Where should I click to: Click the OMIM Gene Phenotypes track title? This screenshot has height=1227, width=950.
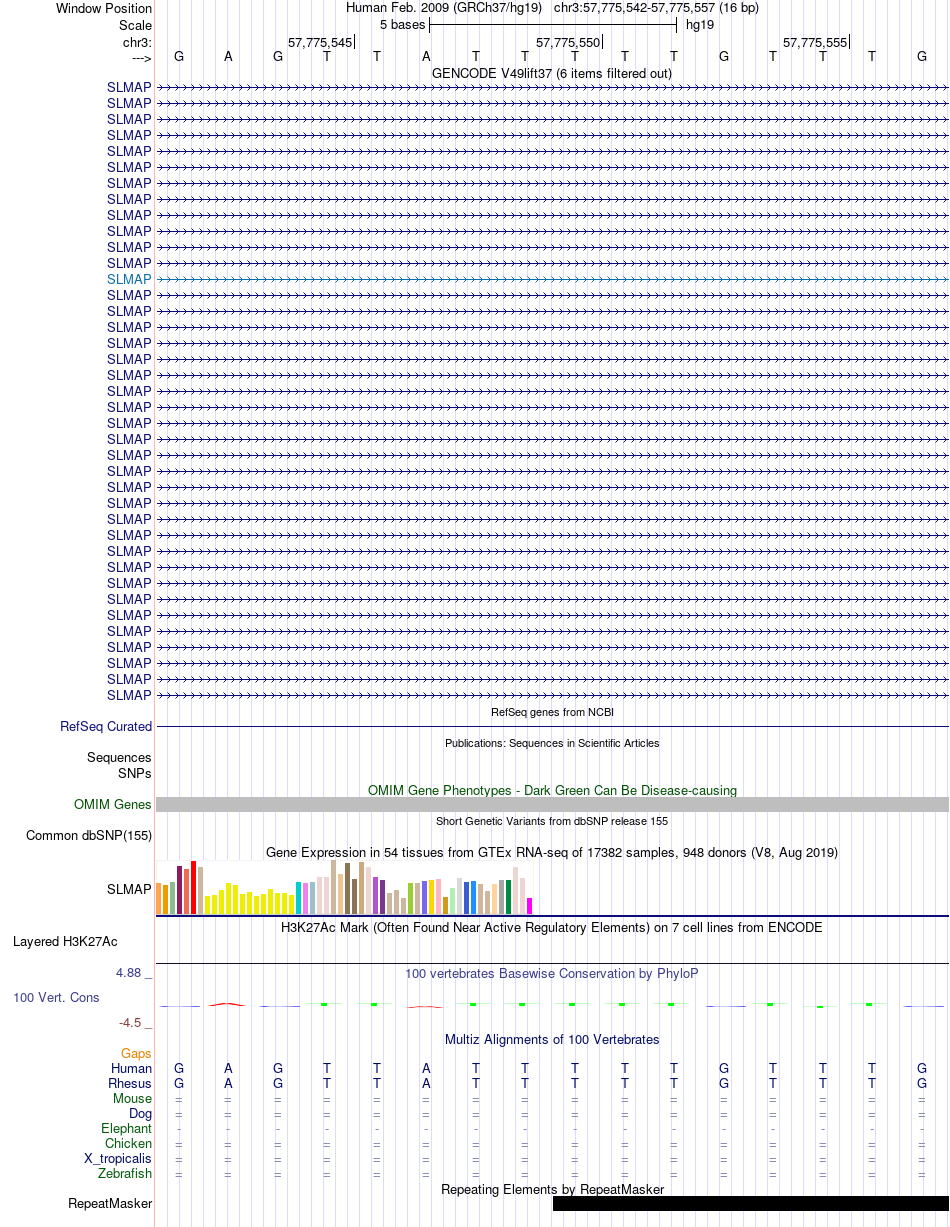pos(552,791)
